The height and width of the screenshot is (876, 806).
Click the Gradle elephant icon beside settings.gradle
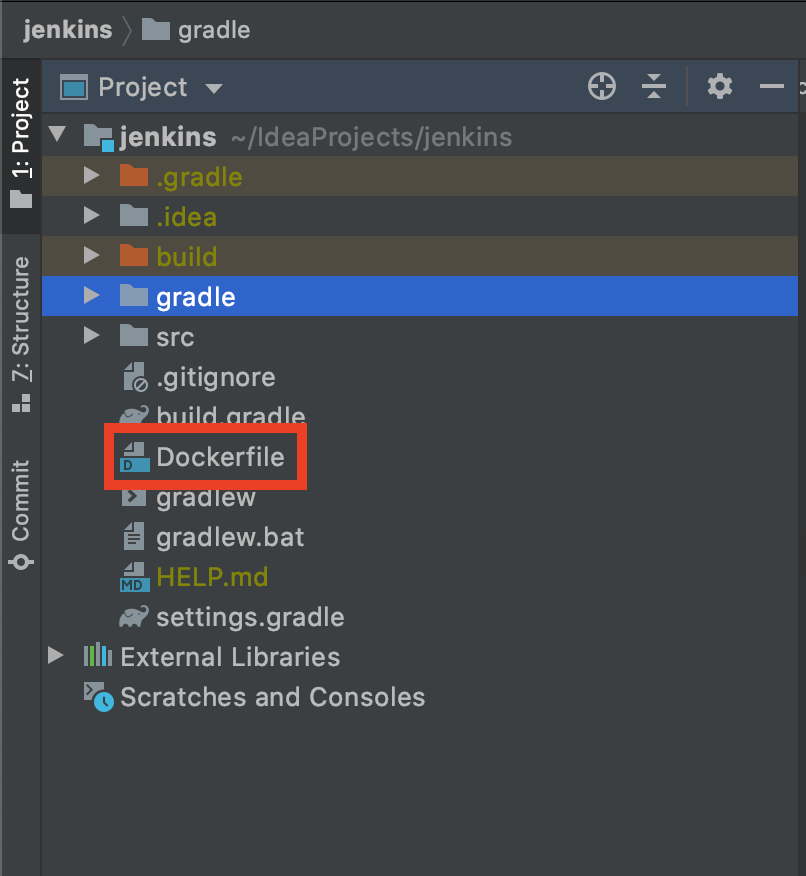pyautogui.click(x=134, y=617)
